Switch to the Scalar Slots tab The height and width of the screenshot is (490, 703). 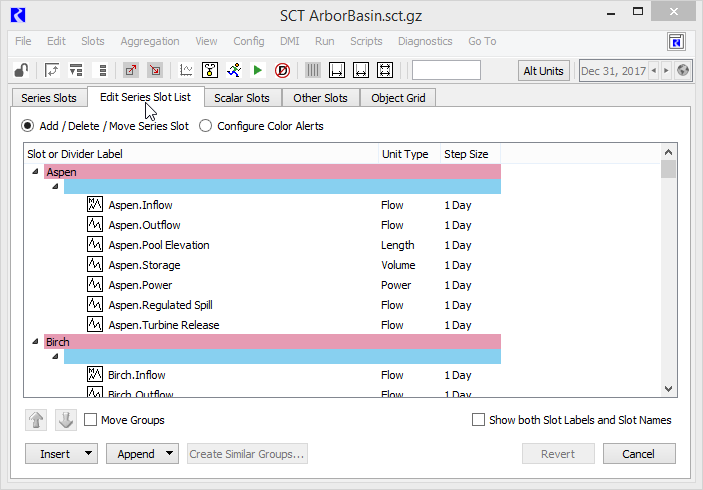(x=242, y=98)
